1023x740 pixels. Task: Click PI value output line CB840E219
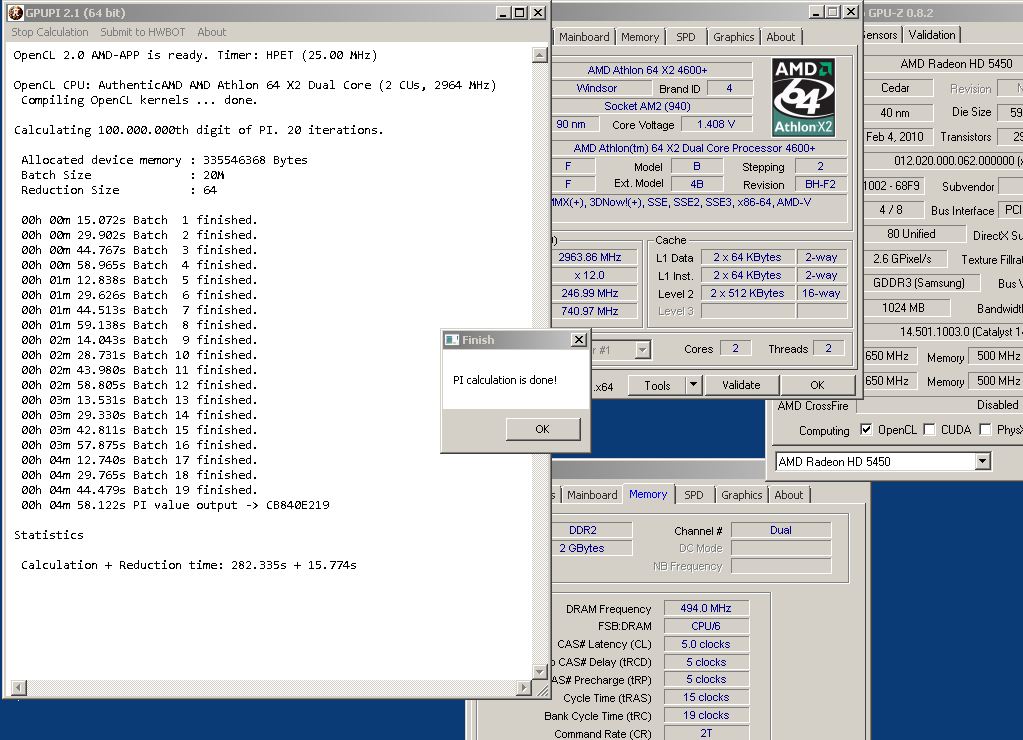176,505
